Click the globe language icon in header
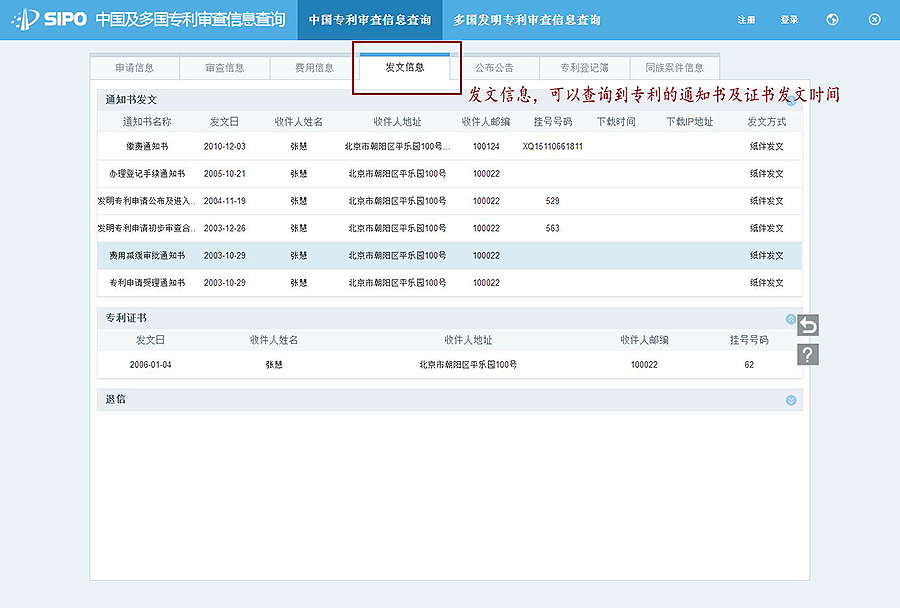Viewport: 900px width, 608px height. 832,20
